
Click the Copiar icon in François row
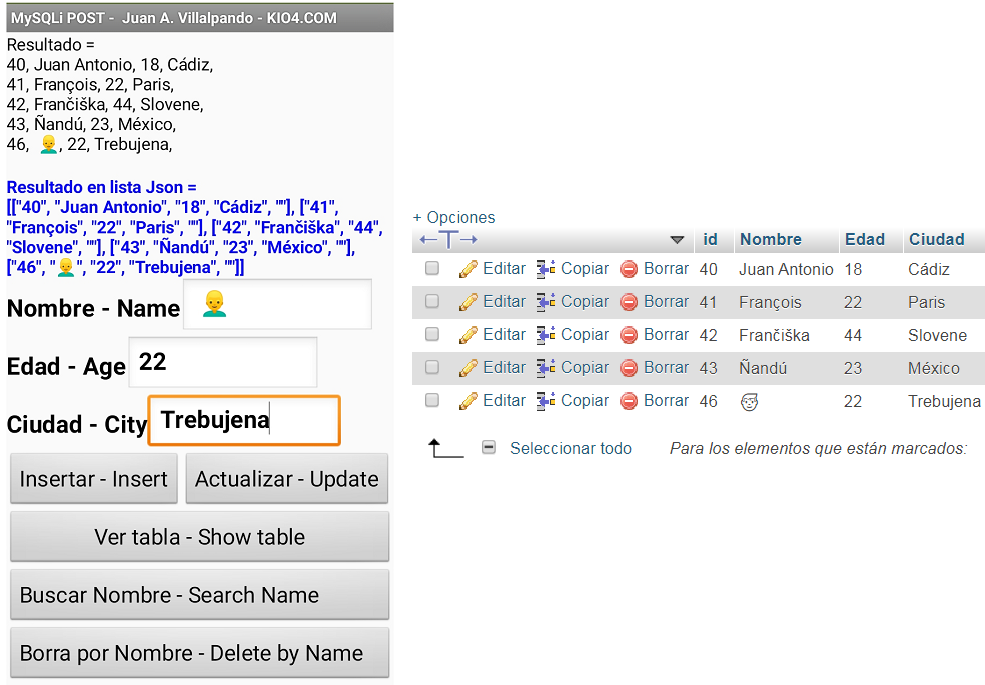click(546, 301)
